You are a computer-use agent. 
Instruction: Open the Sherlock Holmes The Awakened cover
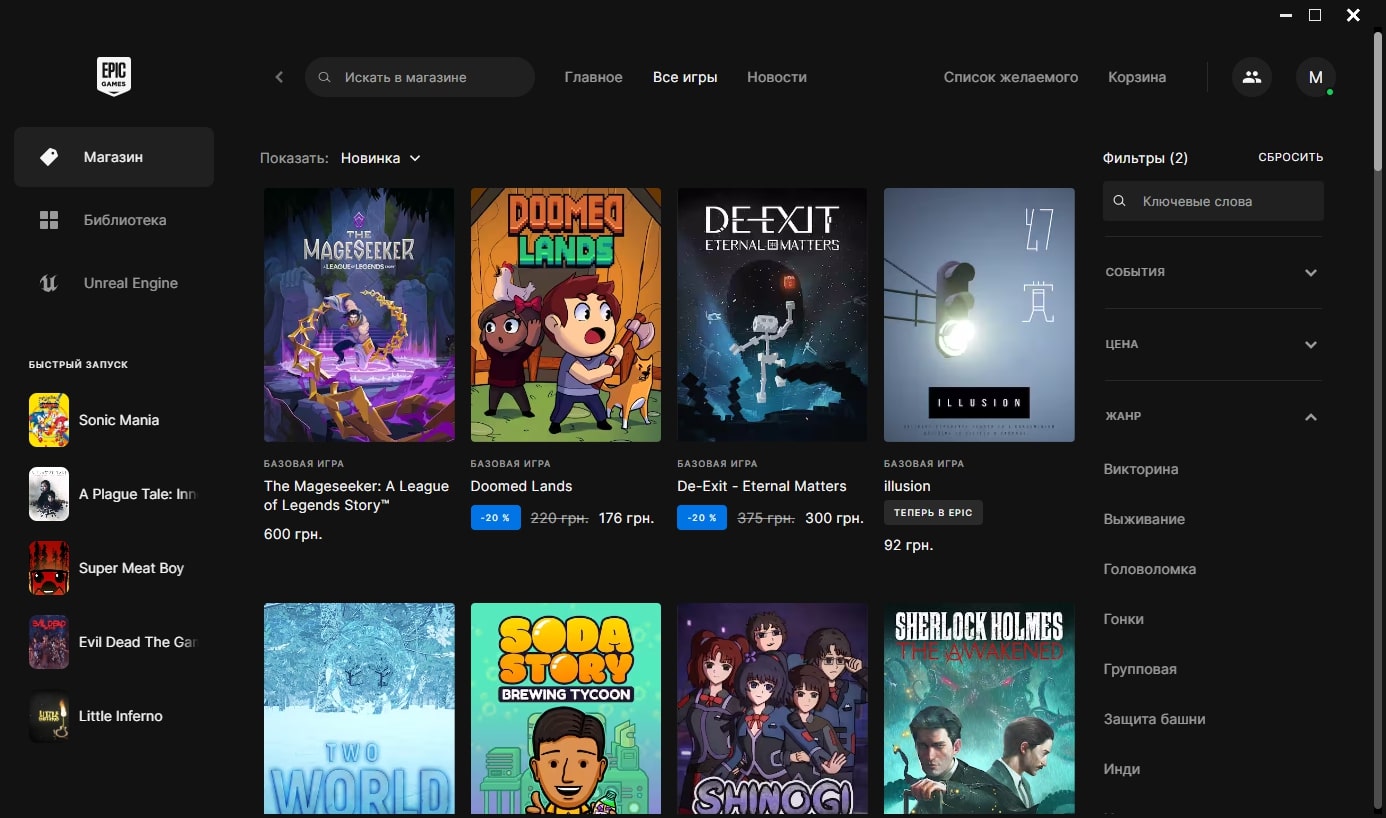coord(979,708)
